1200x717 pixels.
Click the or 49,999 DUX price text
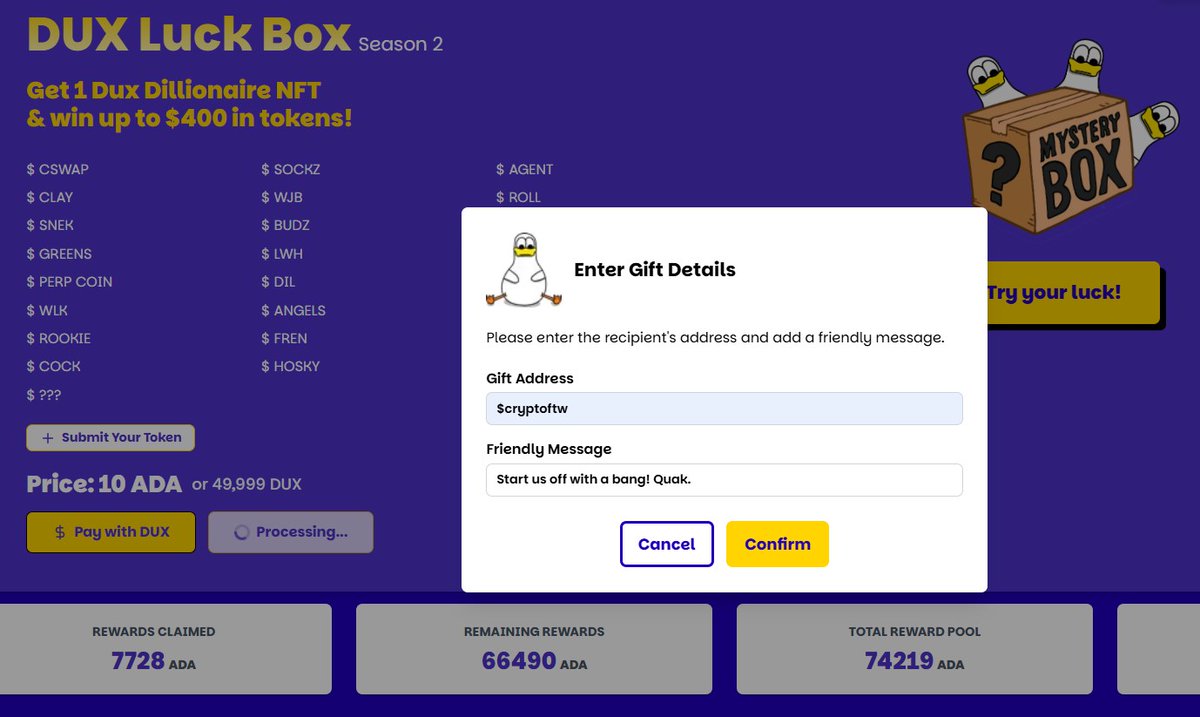pos(247,484)
